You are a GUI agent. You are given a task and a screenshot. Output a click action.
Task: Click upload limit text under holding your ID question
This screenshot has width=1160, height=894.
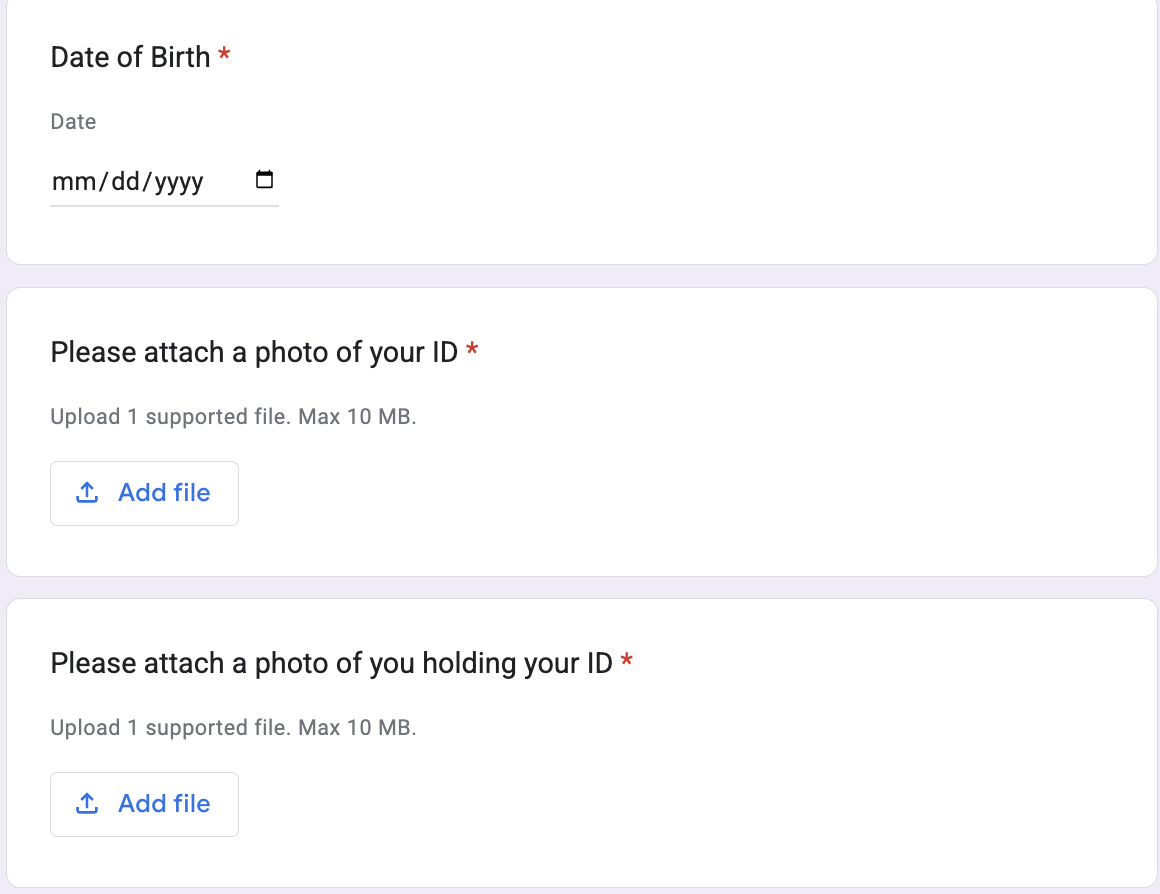(x=233, y=727)
